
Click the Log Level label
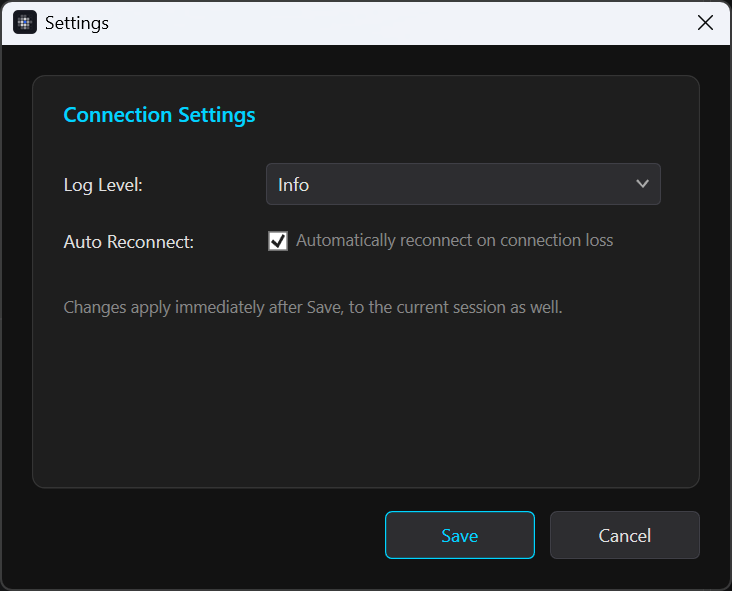[x=103, y=185]
